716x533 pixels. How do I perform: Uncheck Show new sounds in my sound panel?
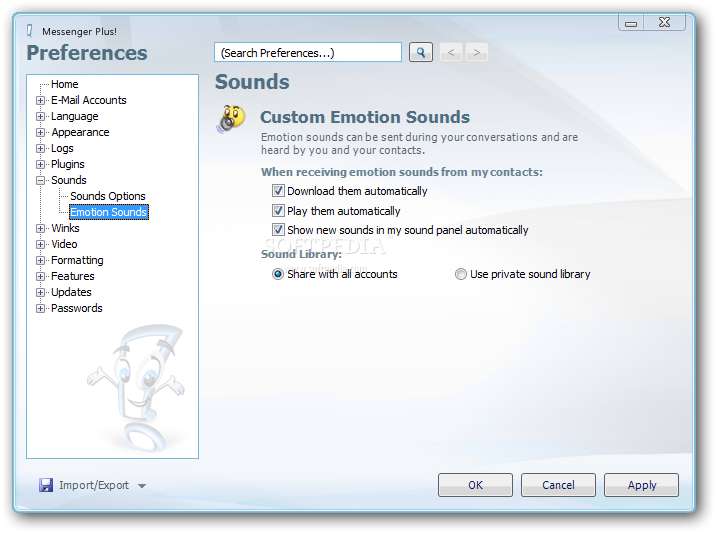[278, 230]
